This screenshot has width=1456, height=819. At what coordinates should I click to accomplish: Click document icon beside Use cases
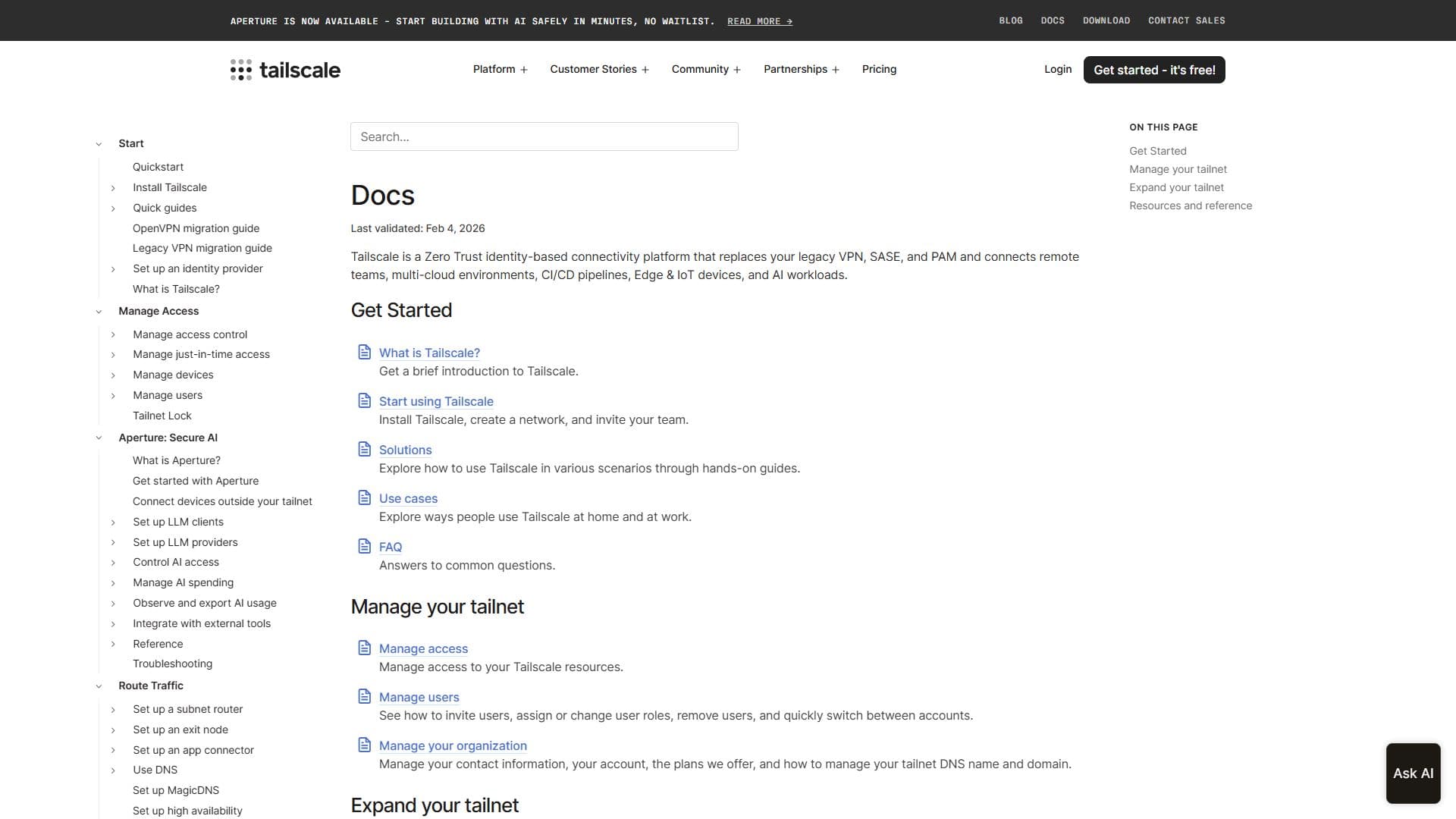tap(365, 497)
